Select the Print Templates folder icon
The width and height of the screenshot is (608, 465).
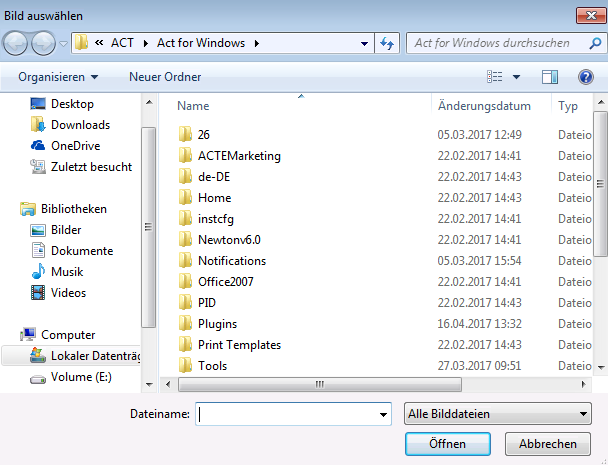(185, 344)
